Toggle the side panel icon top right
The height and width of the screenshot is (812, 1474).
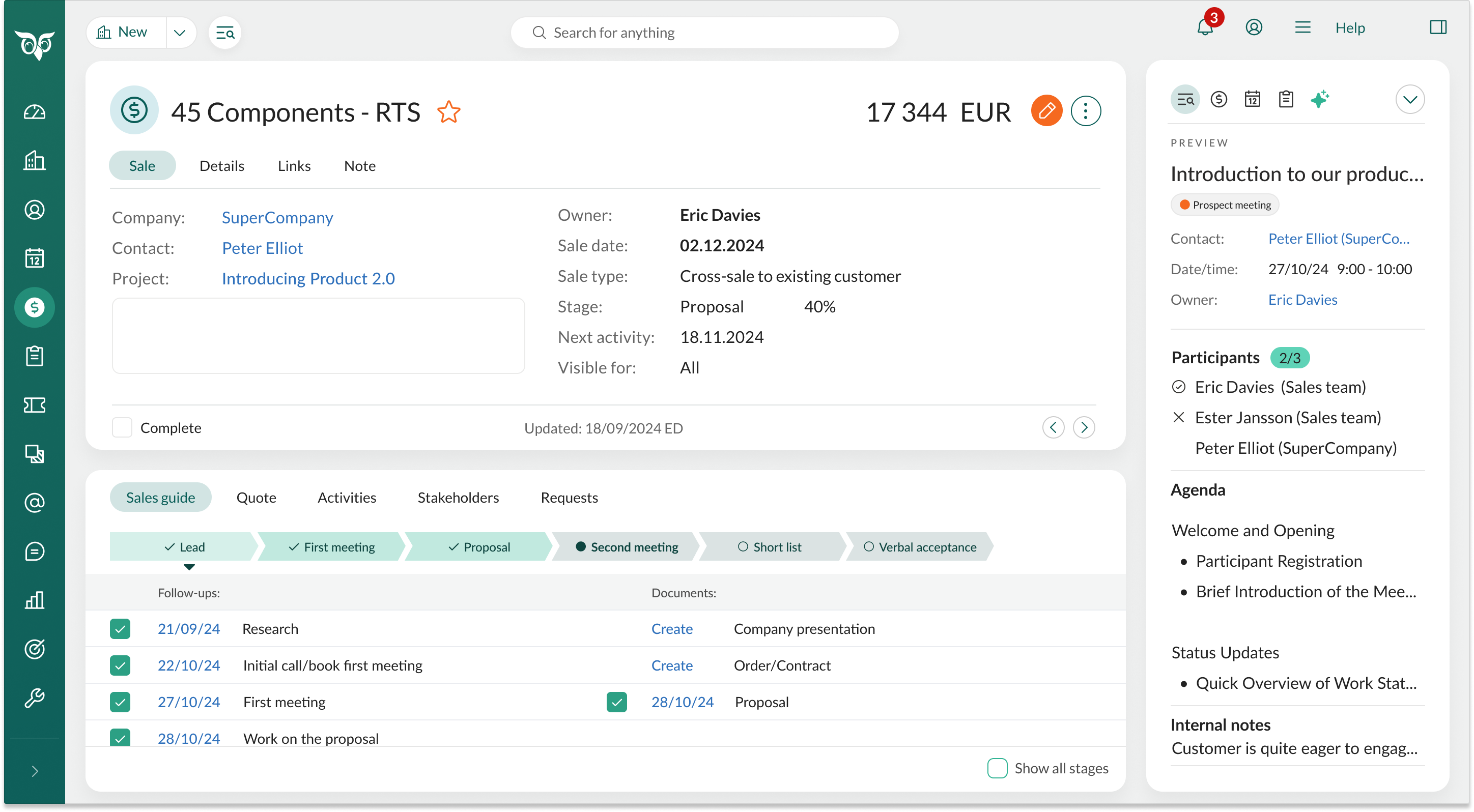1437,27
